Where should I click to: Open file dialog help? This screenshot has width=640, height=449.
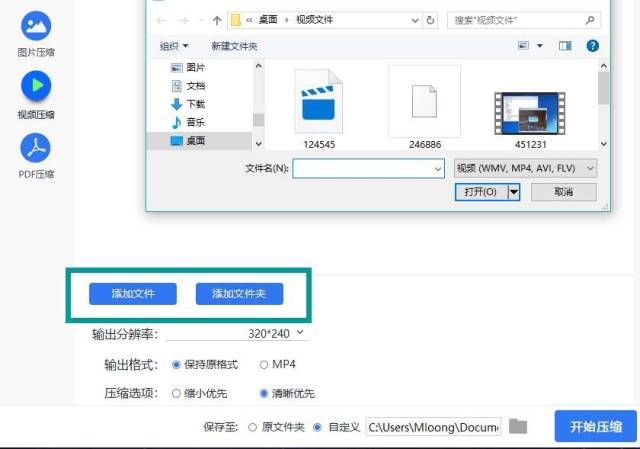592,46
